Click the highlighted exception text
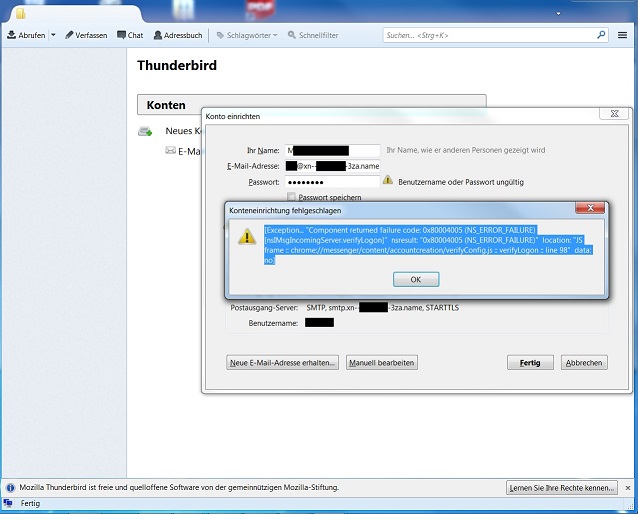 pos(427,245)
